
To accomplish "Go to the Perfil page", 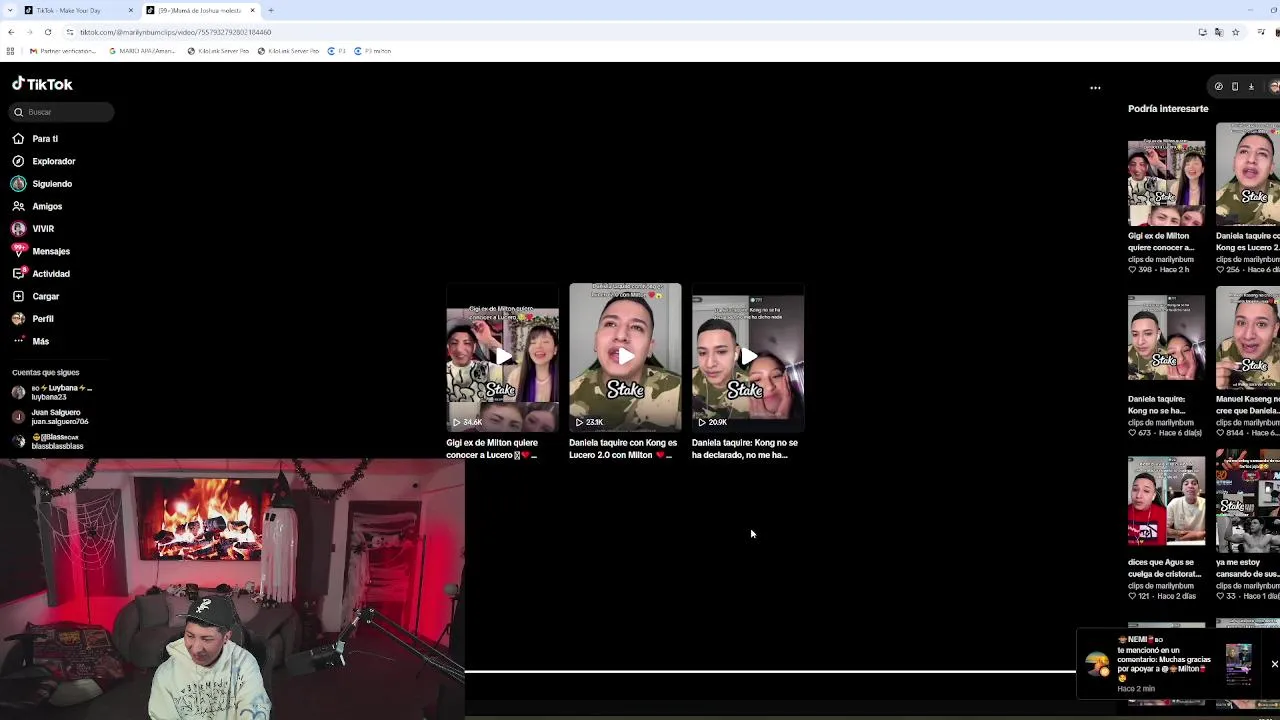I will coord(43,319).
